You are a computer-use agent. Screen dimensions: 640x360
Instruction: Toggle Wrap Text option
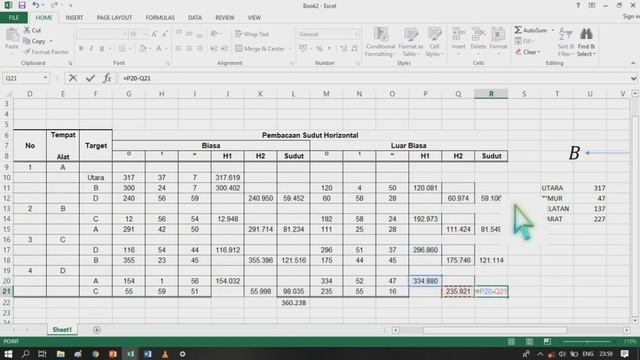point(252,34)
